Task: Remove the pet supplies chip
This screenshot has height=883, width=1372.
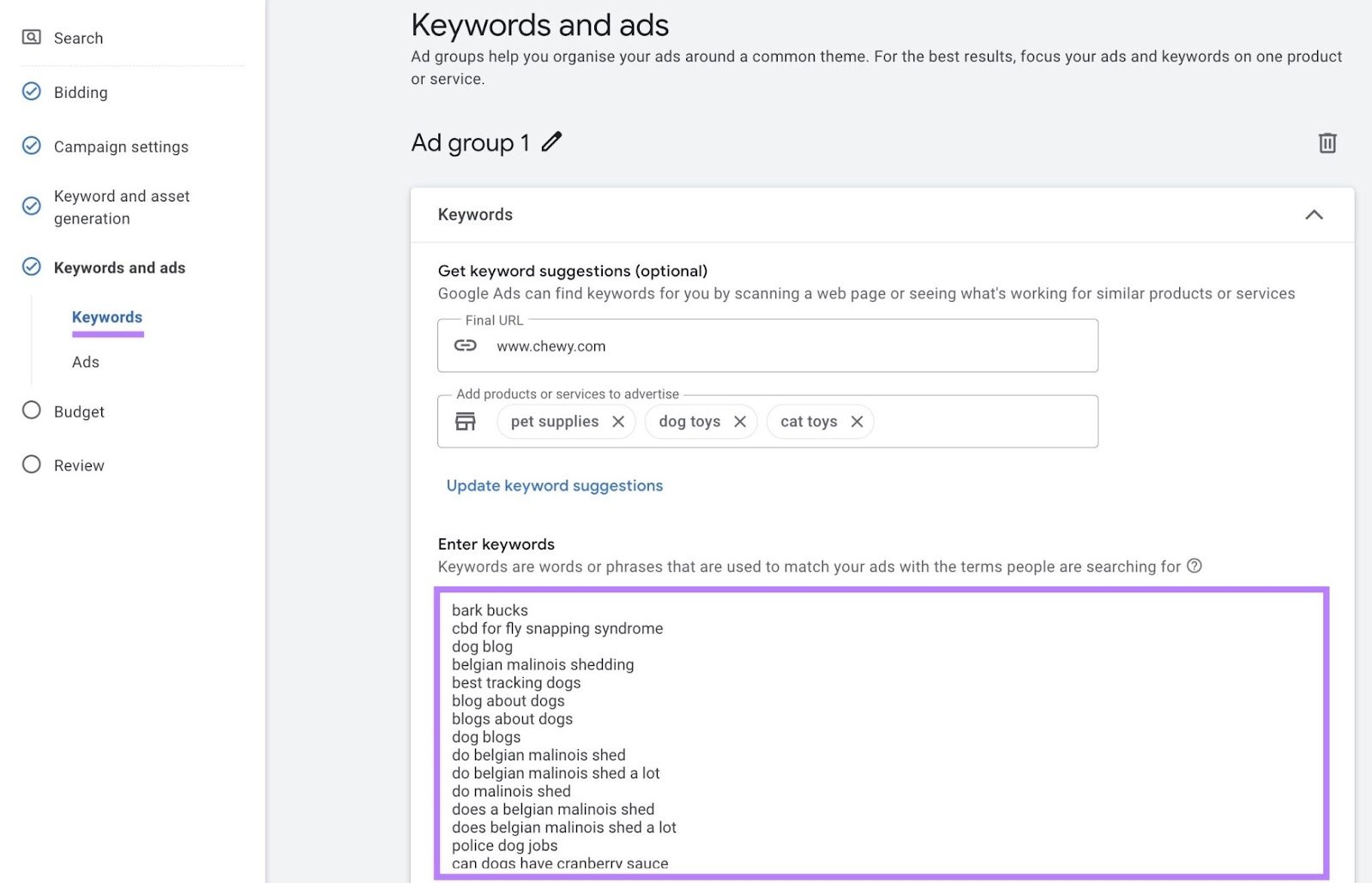Action: pyautogui.click(x=619, y=421)
